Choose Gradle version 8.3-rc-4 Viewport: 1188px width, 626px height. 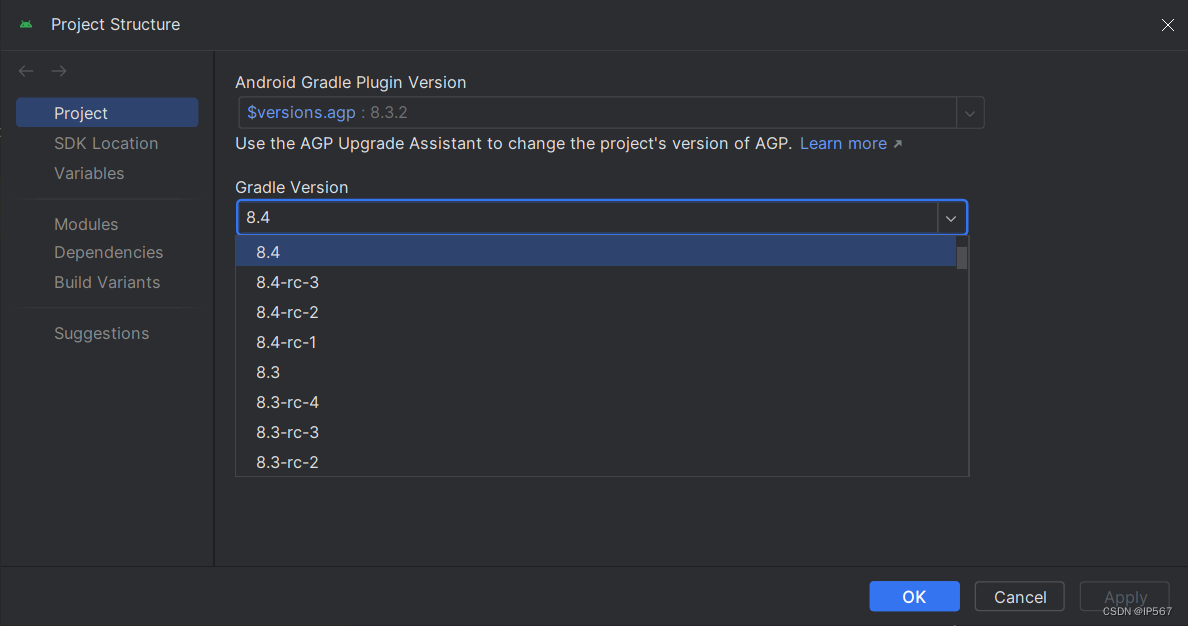[x=596, y=402]
